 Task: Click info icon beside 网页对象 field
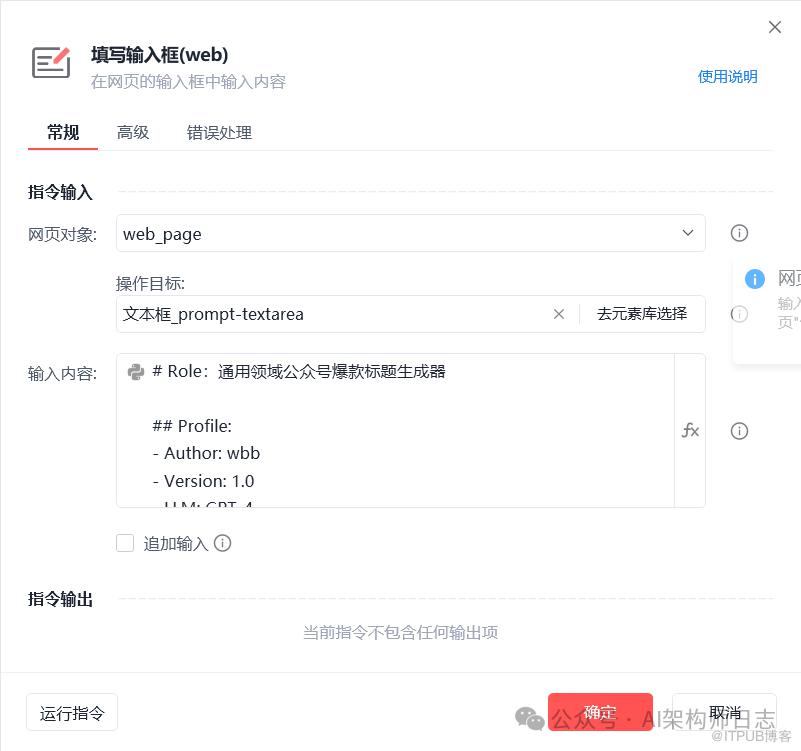click(739, 233)
